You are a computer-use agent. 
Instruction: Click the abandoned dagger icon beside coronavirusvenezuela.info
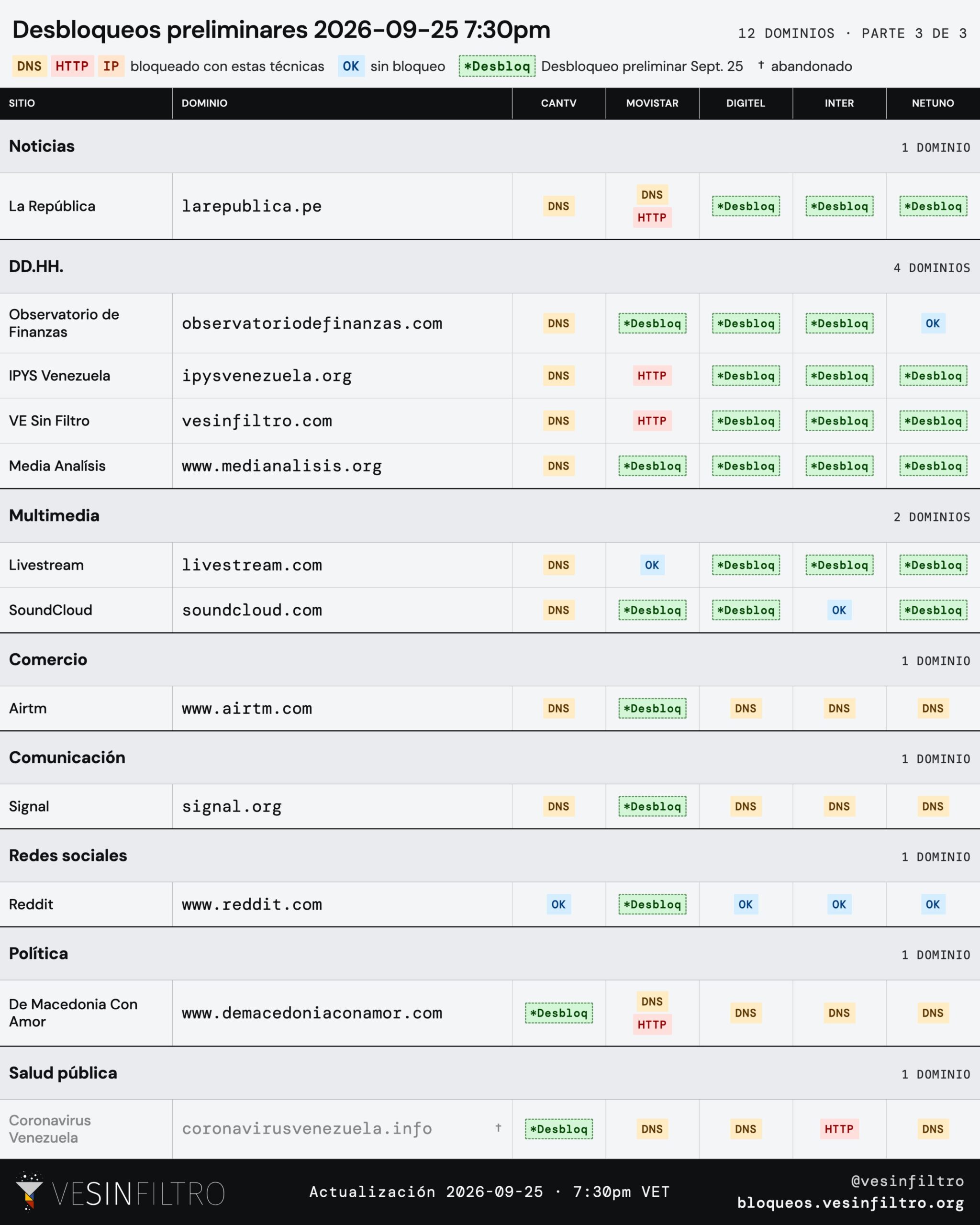[x=498, y=1127]
